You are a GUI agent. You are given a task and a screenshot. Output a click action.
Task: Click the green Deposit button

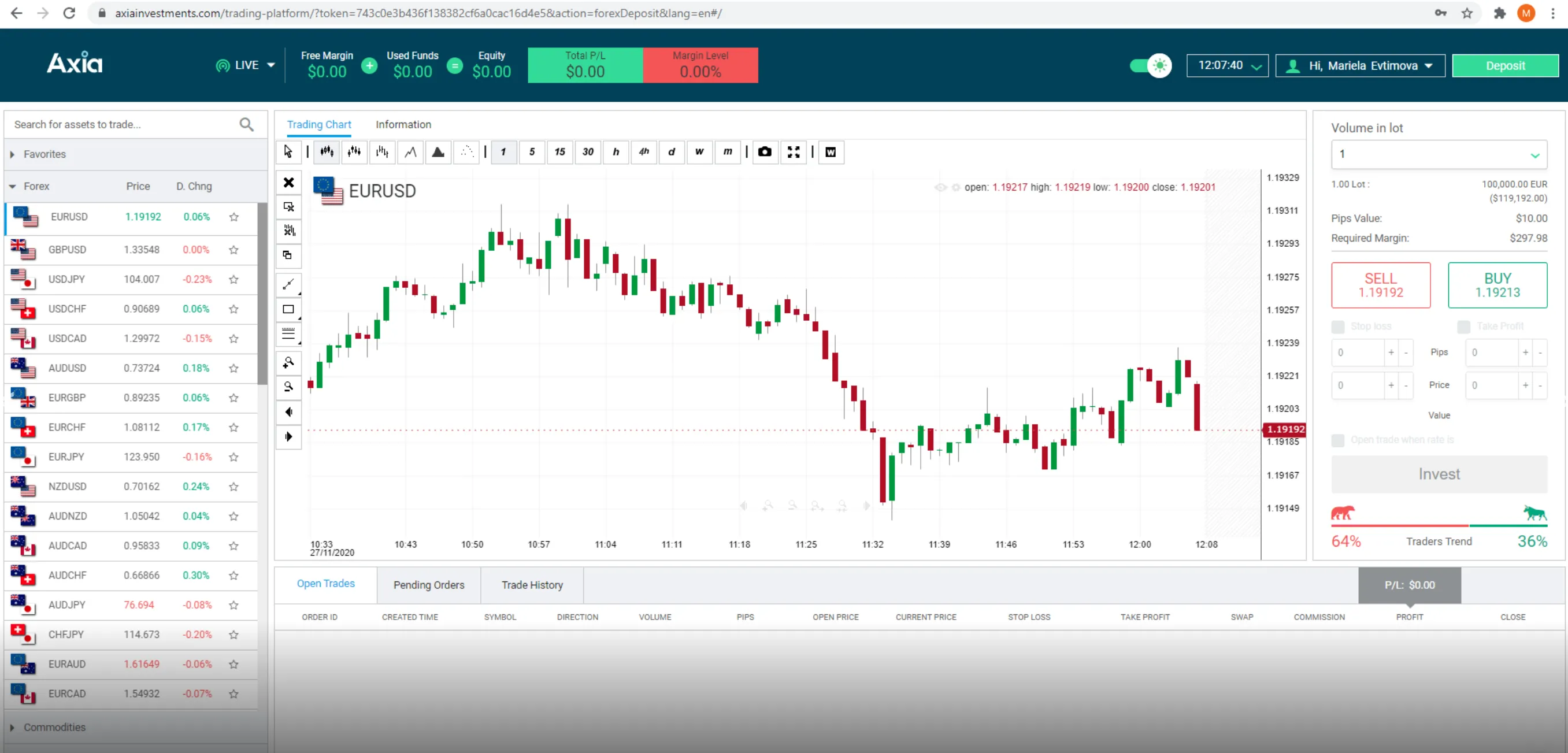point(1506,66)
